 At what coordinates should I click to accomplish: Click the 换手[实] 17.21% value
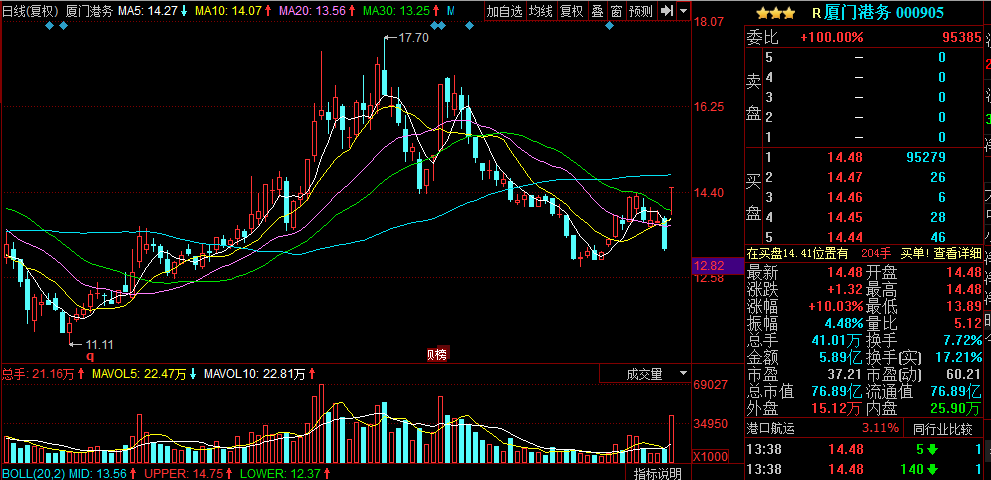coord(959,357)
